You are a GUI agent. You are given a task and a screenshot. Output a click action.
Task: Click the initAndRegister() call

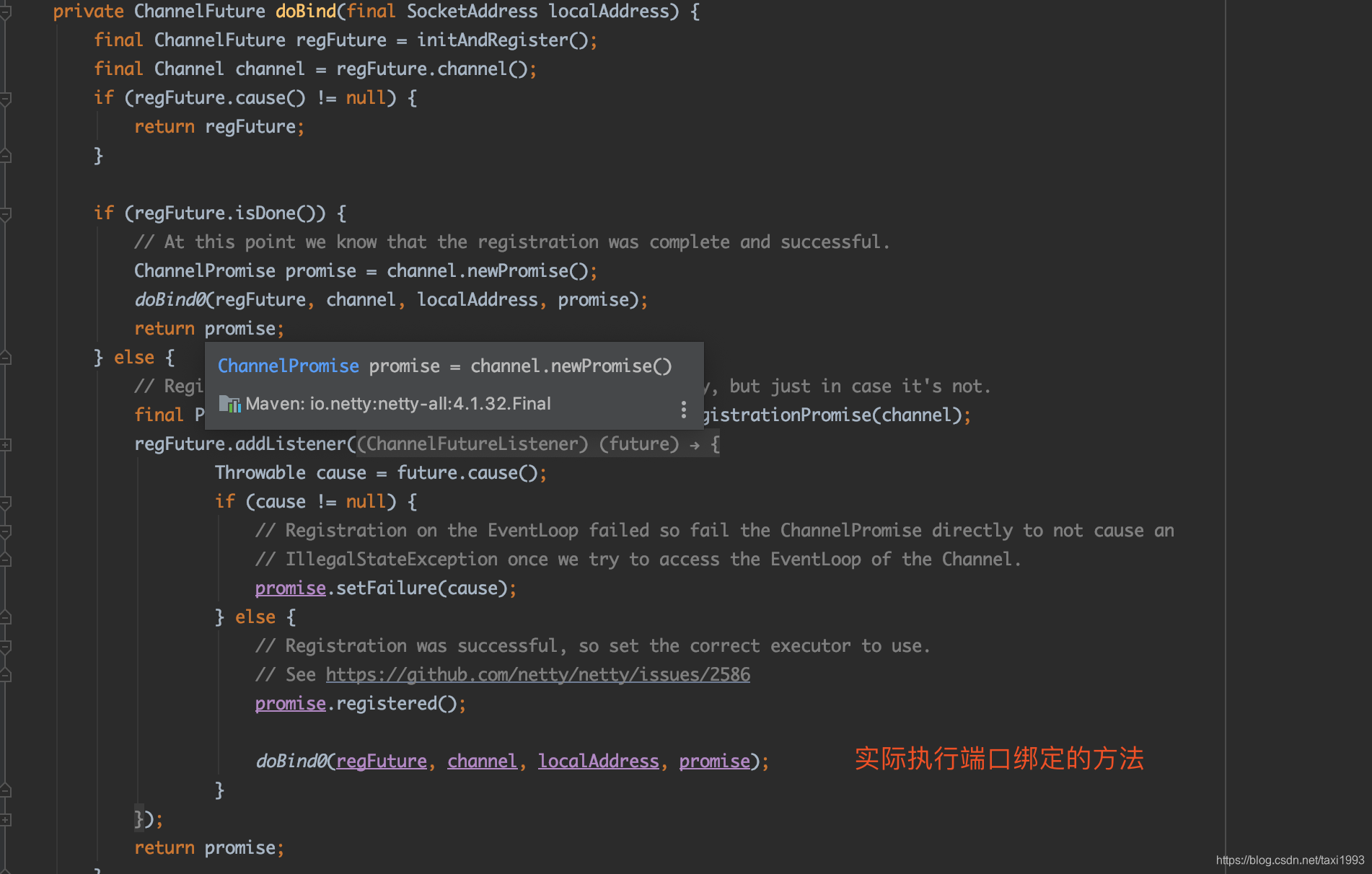point(503,40)
